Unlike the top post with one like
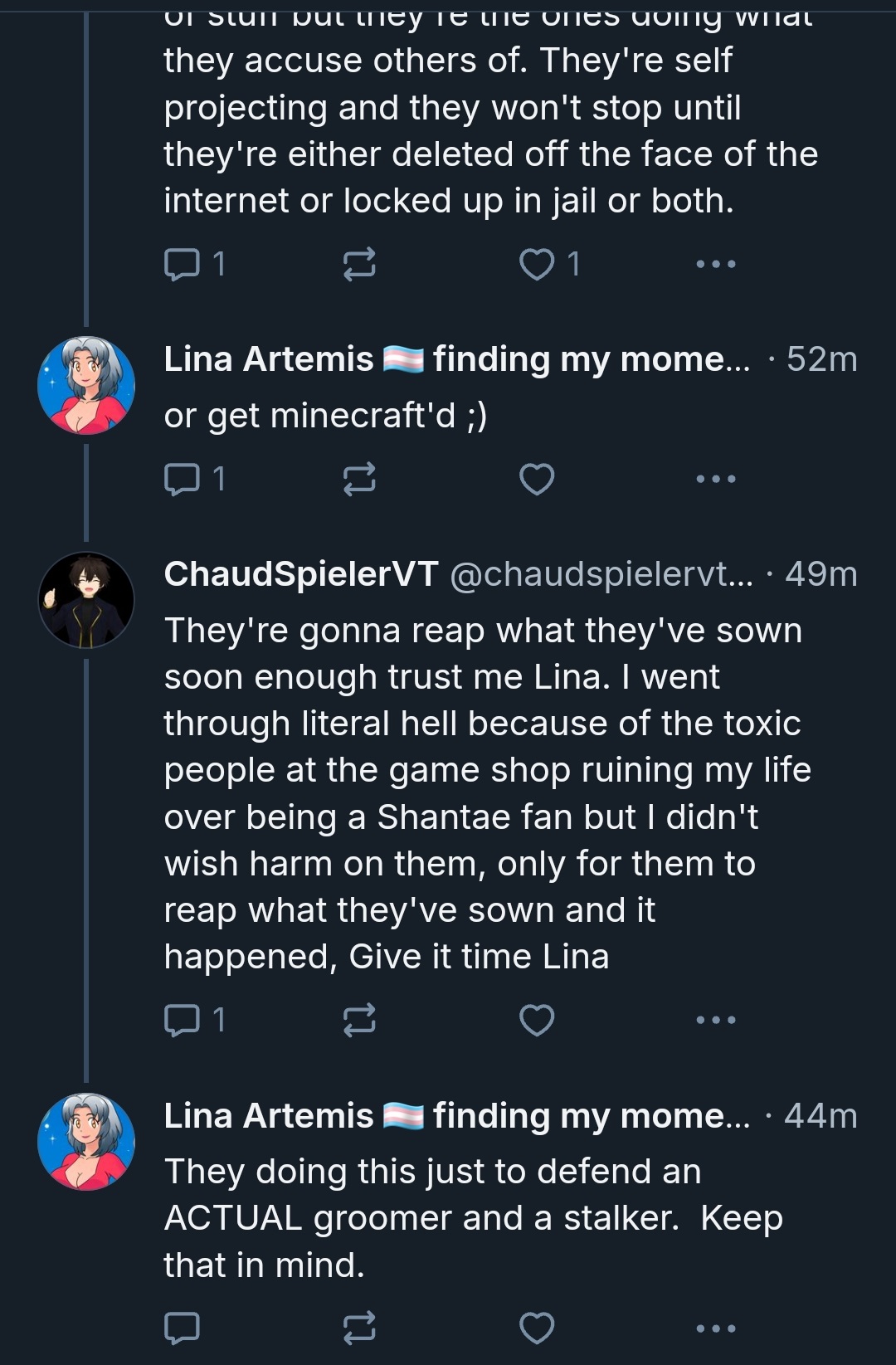 tap(537, 264)
